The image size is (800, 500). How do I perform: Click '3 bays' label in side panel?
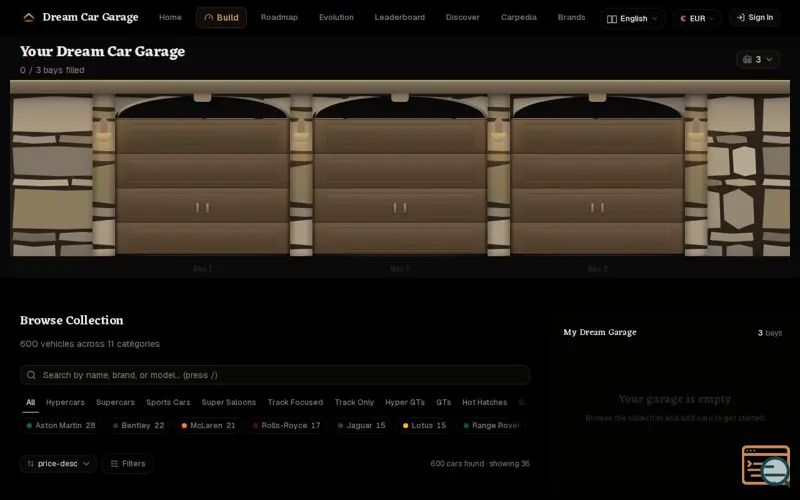(x=769, y=333)
